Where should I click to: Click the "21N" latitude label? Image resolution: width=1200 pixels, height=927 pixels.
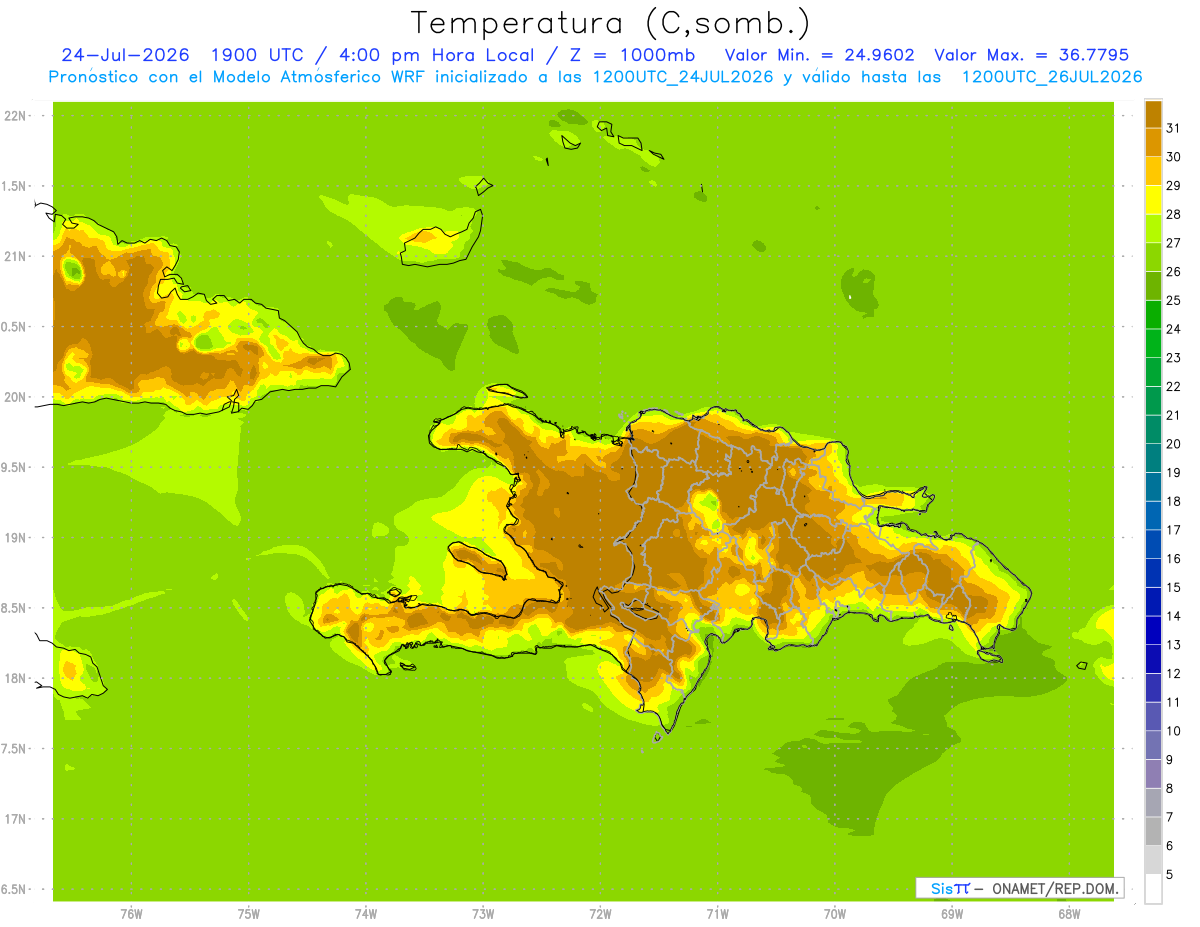[x=14, y=256]
